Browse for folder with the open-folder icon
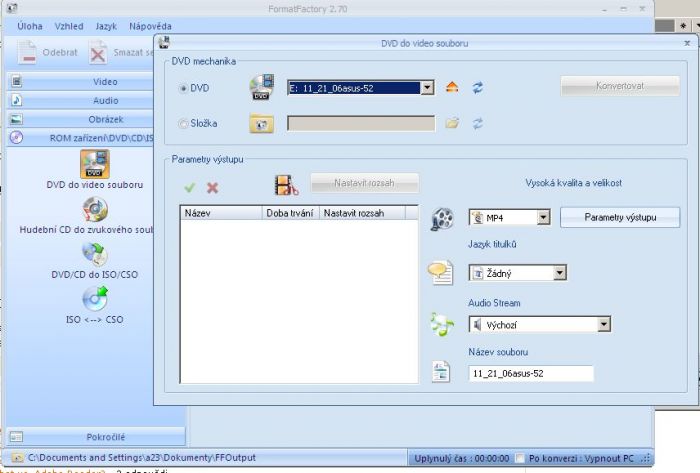Viewport: 700px width, 473px height. click(452, 123)
